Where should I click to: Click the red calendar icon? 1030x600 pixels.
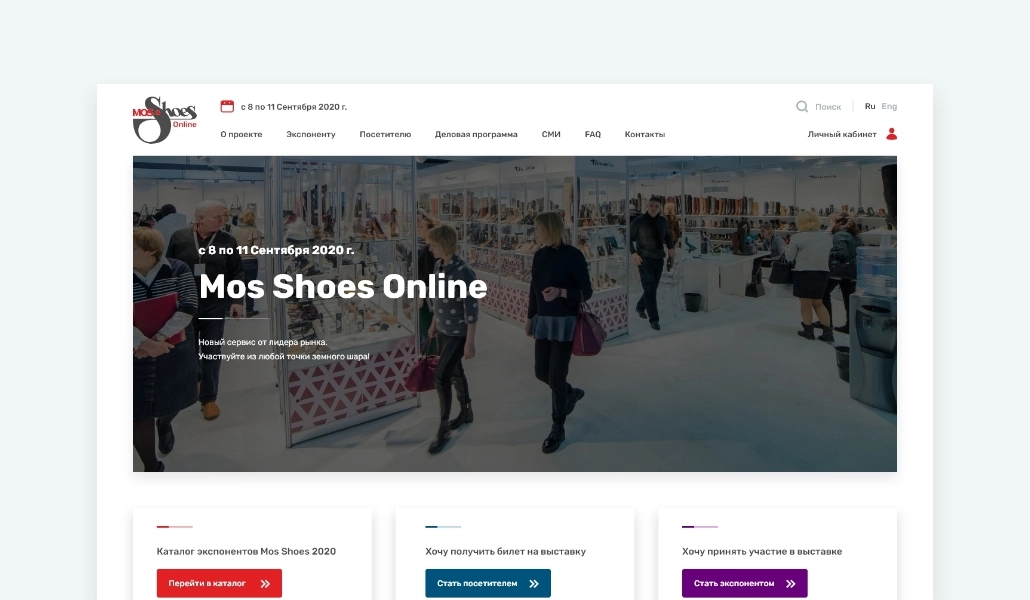pyautogui.click(x=227, y=106)
